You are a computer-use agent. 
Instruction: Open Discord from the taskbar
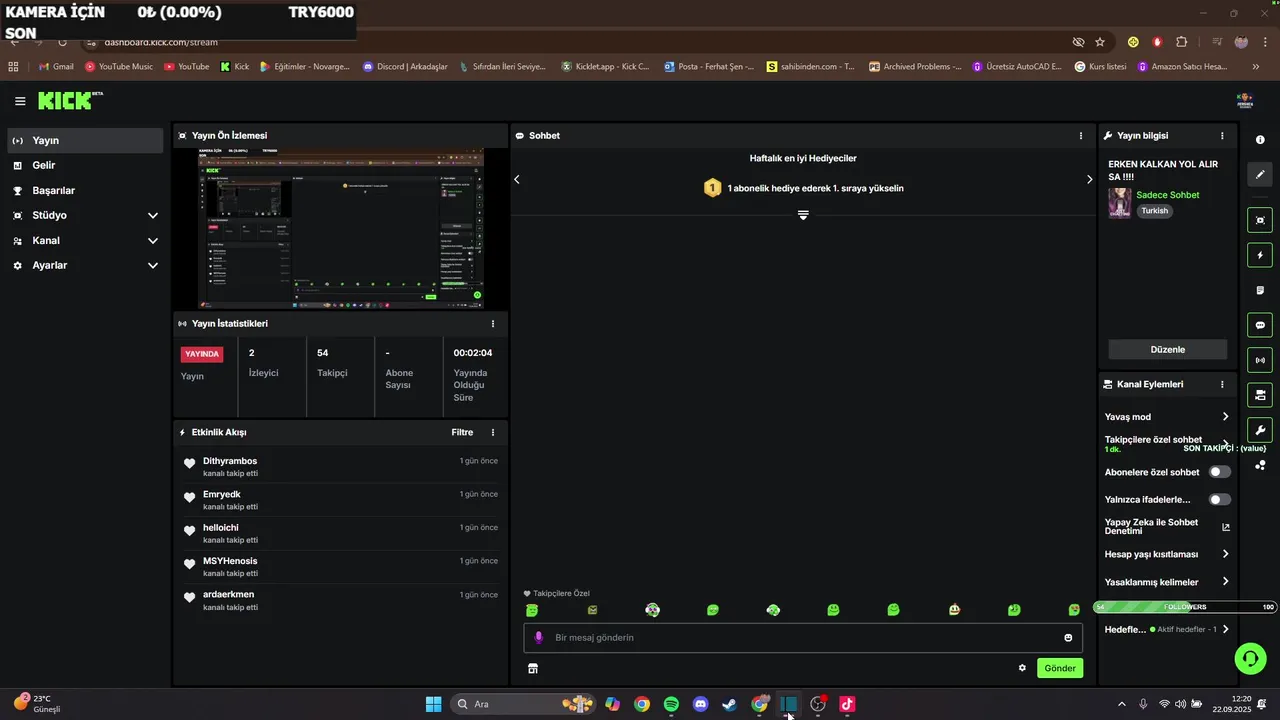[x=701, y=704]
